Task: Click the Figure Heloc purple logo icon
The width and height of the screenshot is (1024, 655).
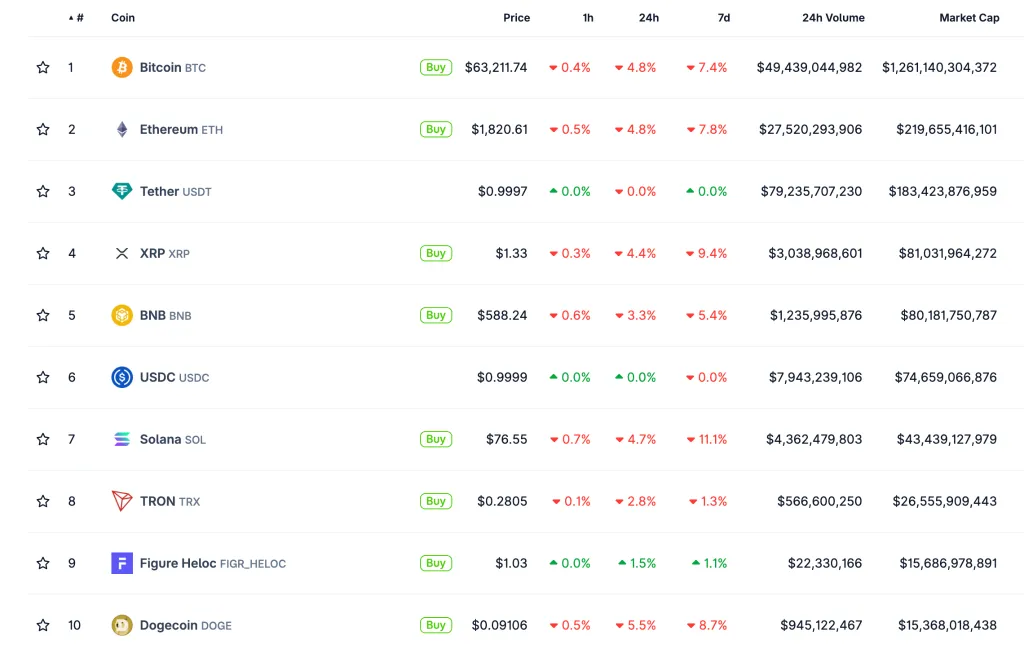Action: 122,564
